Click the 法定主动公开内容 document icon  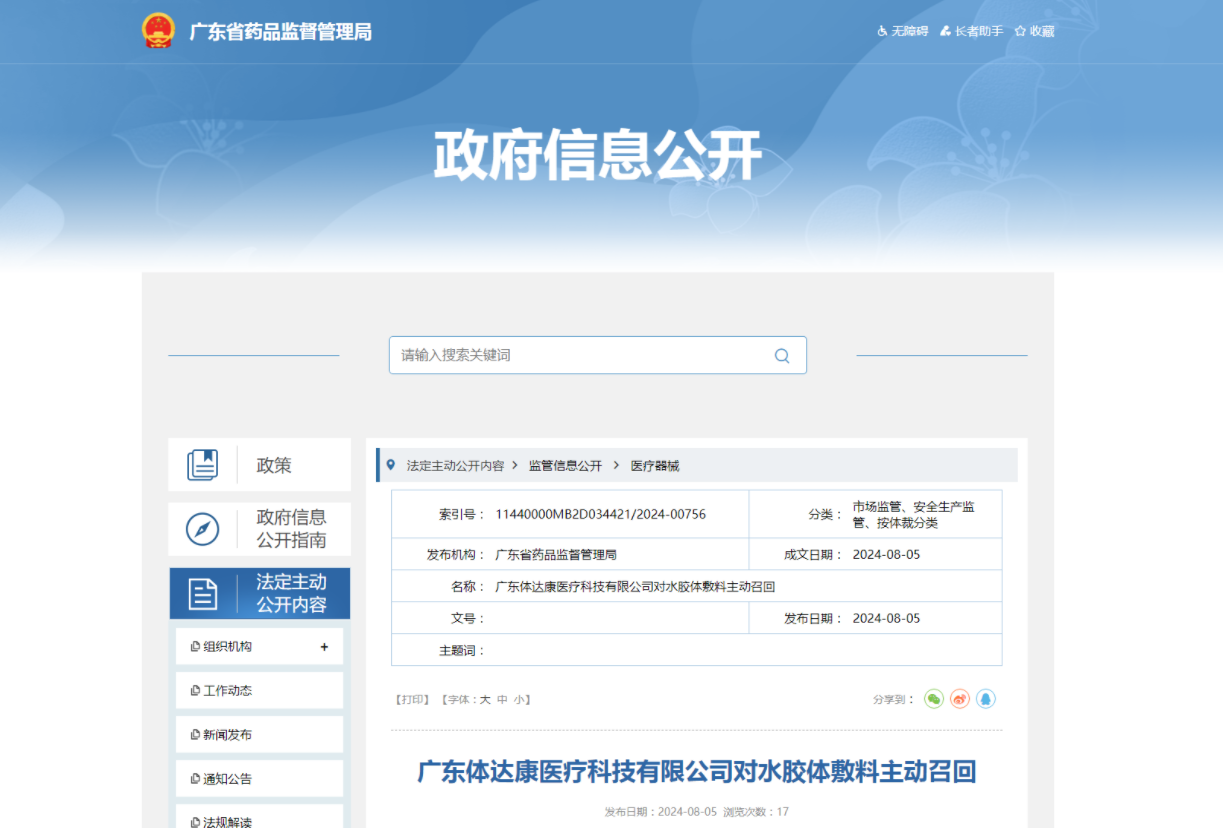tap(203, 594)
